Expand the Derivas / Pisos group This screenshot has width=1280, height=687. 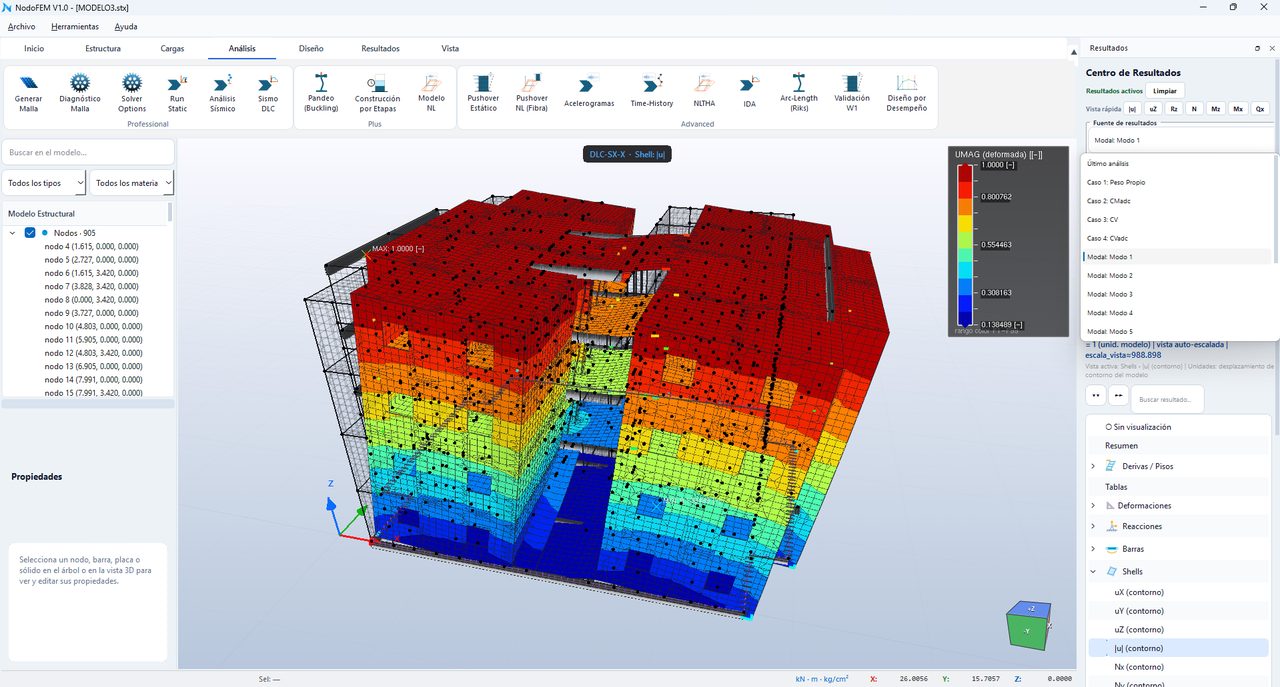[1093, 466]
